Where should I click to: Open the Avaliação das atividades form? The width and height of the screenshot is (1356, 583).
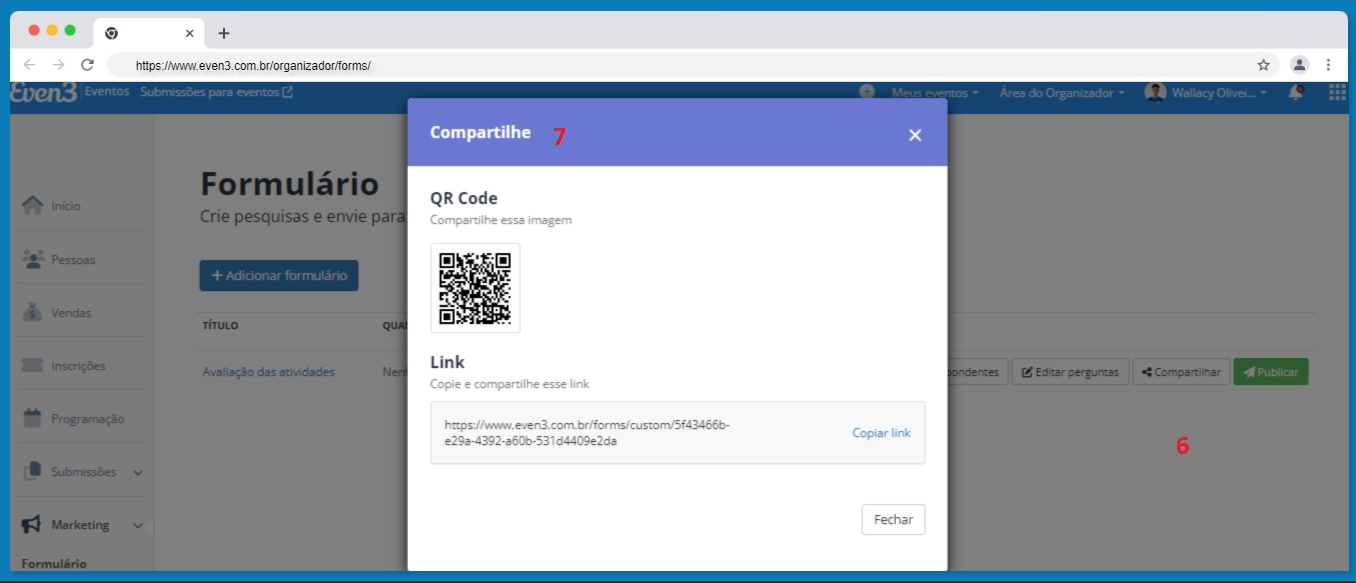tap(269, 372)
